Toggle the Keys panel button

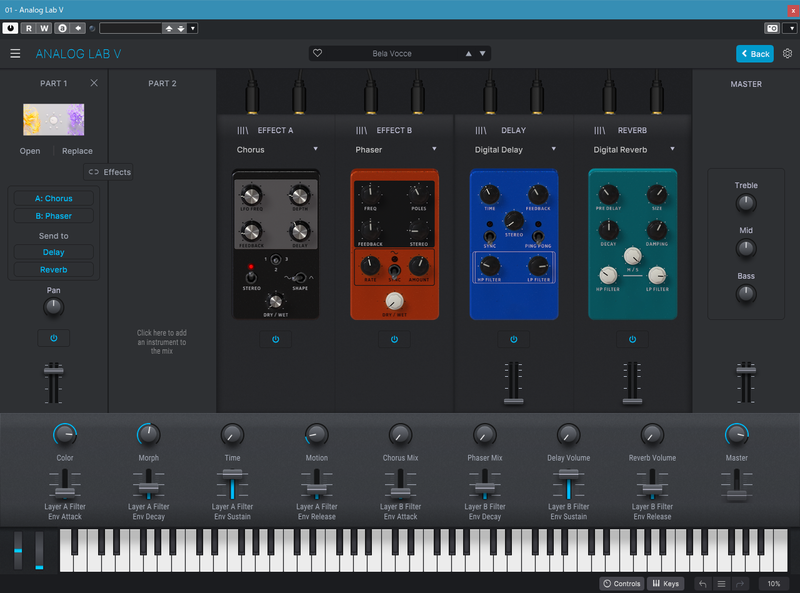coord(665,583)
